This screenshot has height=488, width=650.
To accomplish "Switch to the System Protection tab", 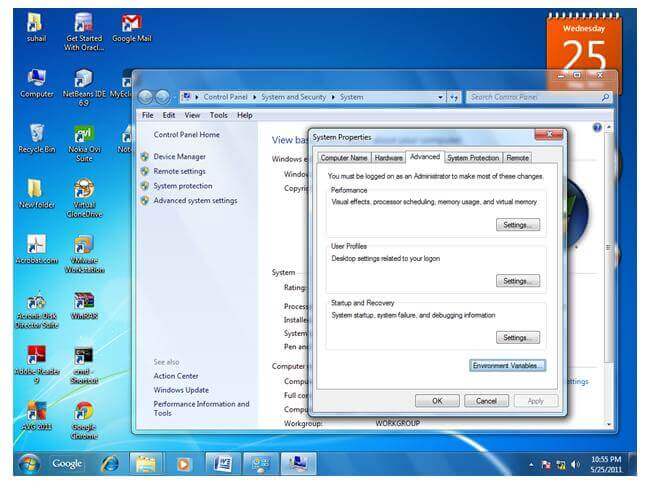I will (472, 158).
